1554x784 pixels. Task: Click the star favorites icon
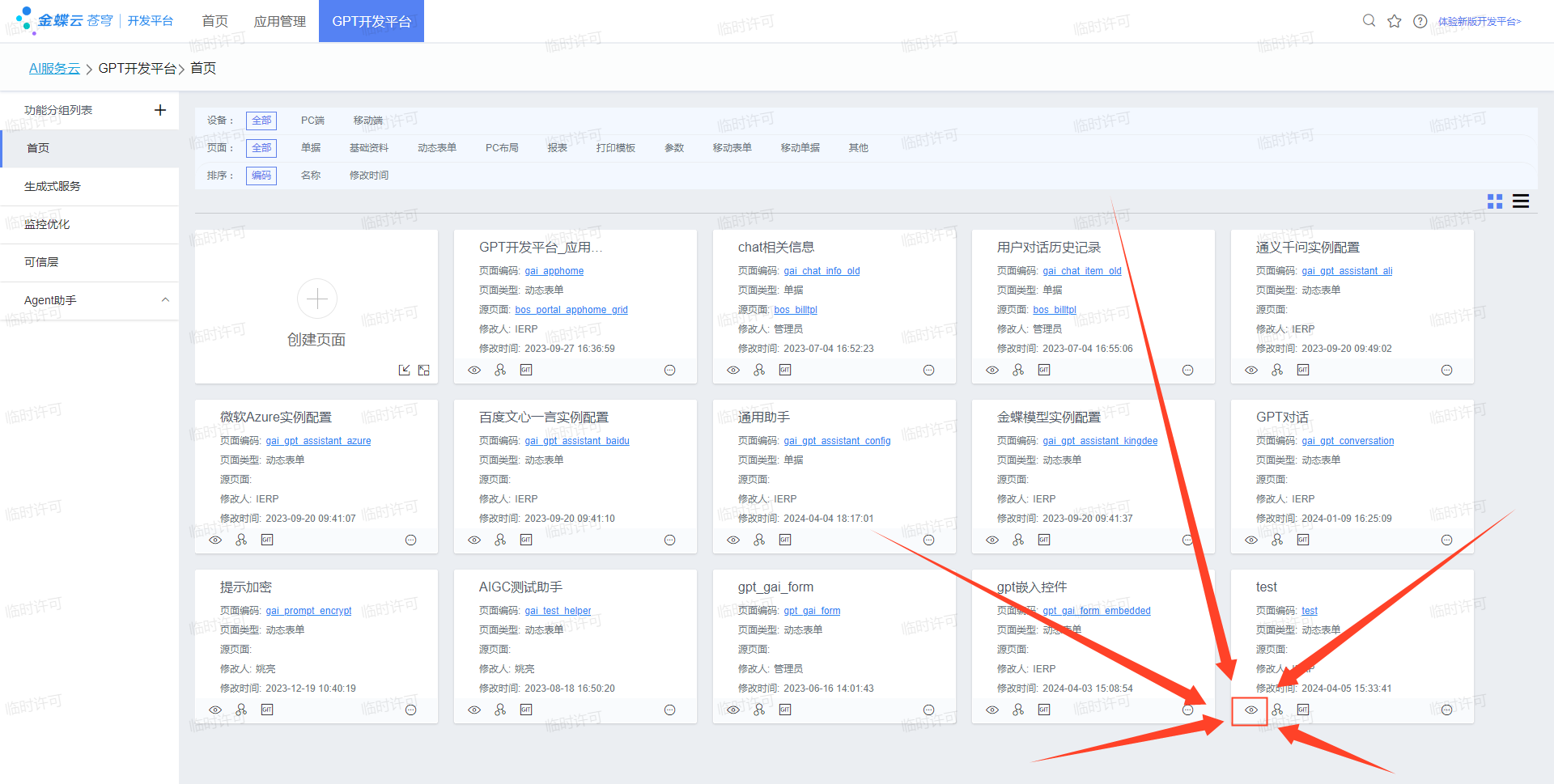1394,21
